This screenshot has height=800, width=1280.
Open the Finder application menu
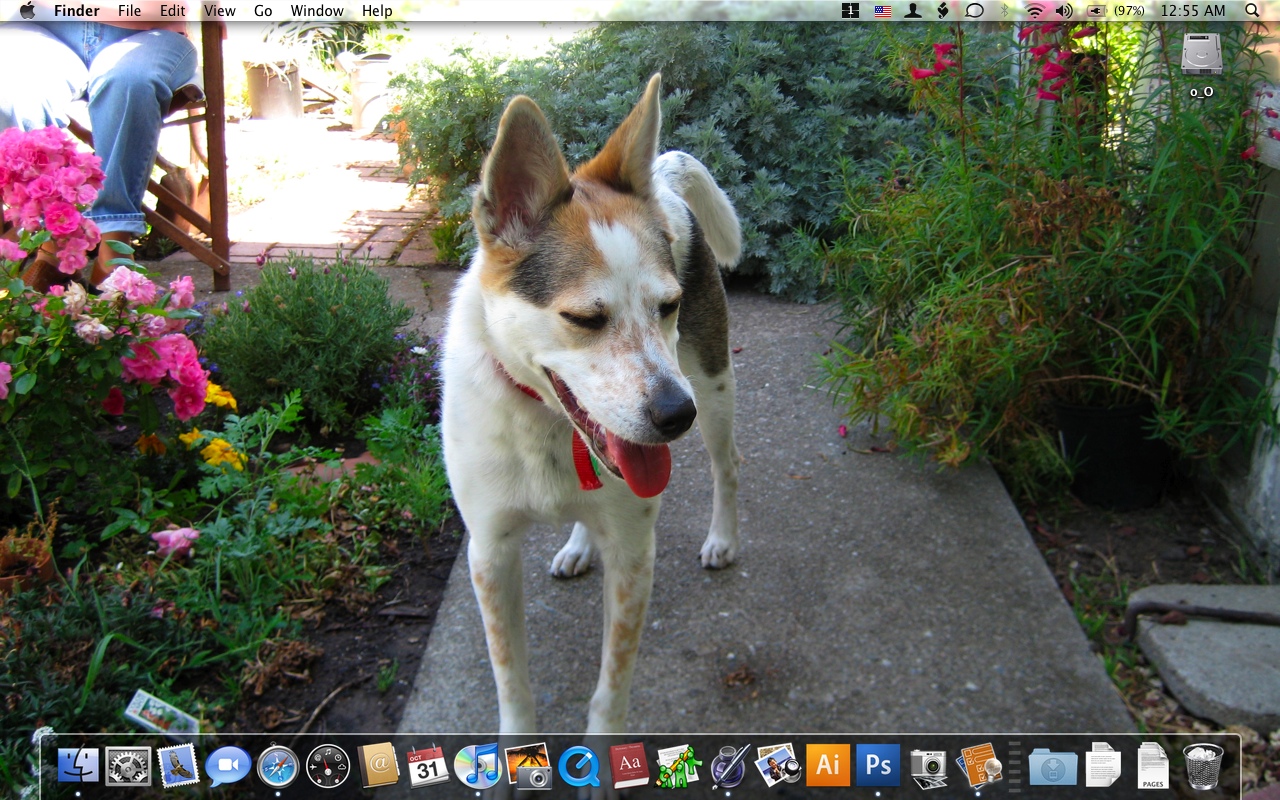click(x=77, y=10)
